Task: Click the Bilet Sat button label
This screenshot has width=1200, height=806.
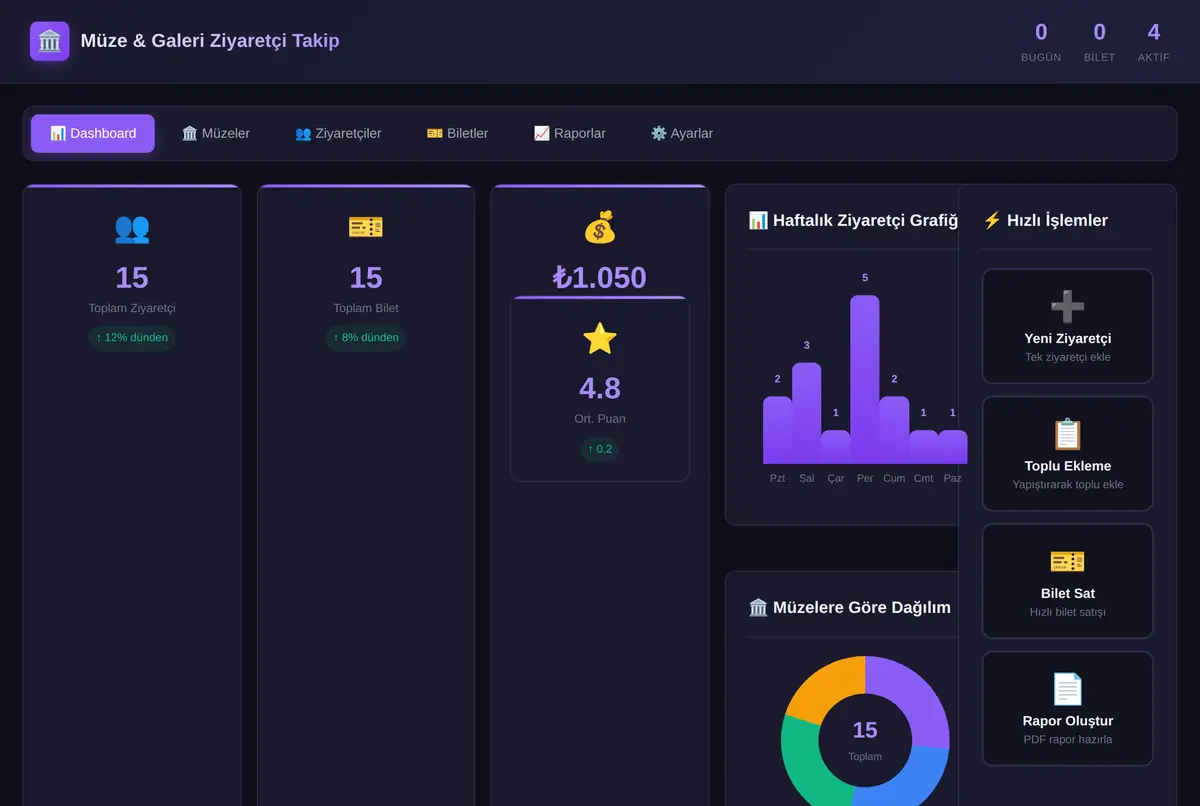Action: tap(1068, 594)
